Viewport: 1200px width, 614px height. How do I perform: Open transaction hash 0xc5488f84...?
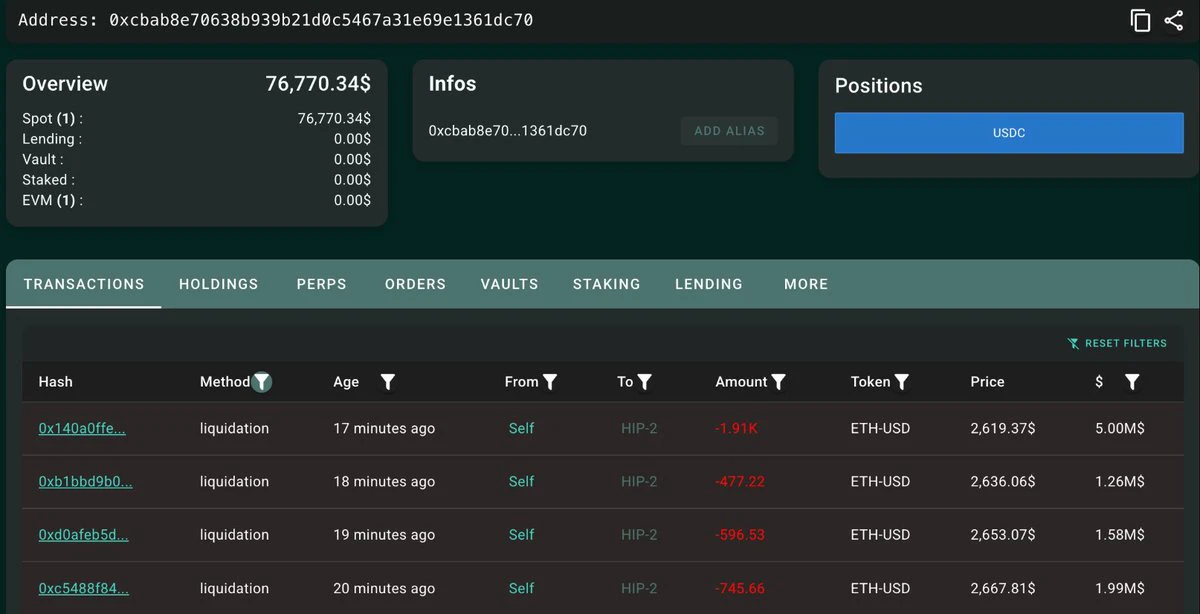point(84,588)
